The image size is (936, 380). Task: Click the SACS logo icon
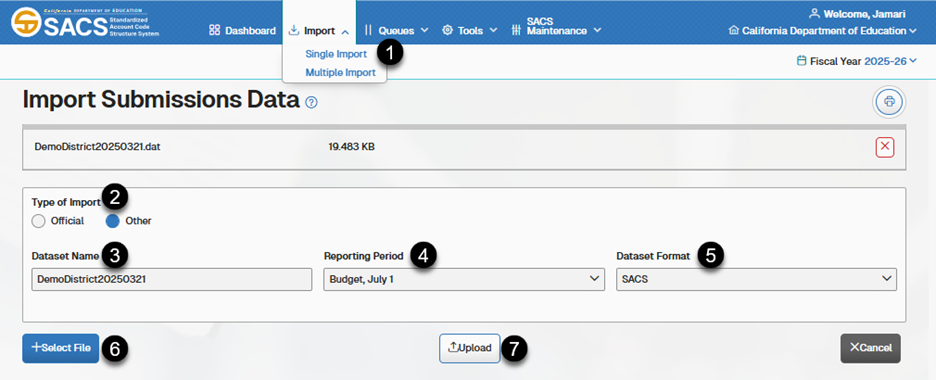[x=27, y=23]
